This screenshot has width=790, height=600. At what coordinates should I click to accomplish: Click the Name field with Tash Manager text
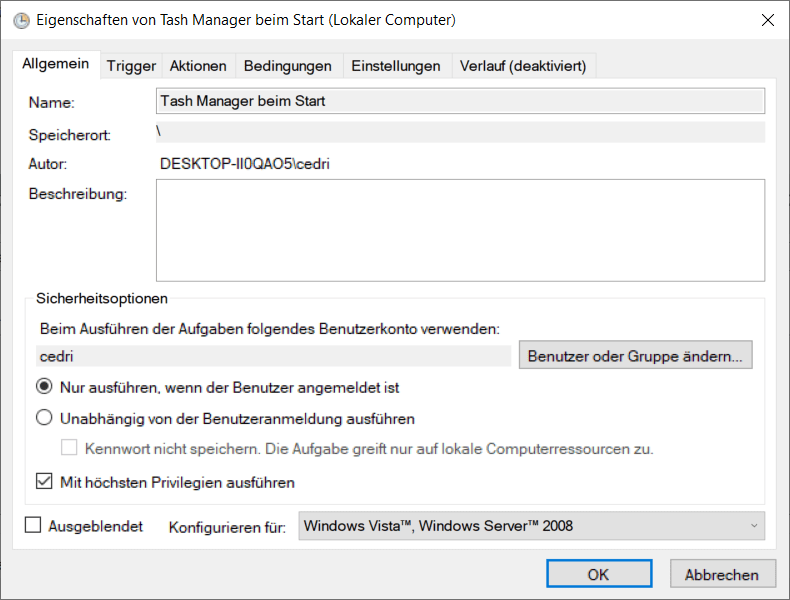460,101
